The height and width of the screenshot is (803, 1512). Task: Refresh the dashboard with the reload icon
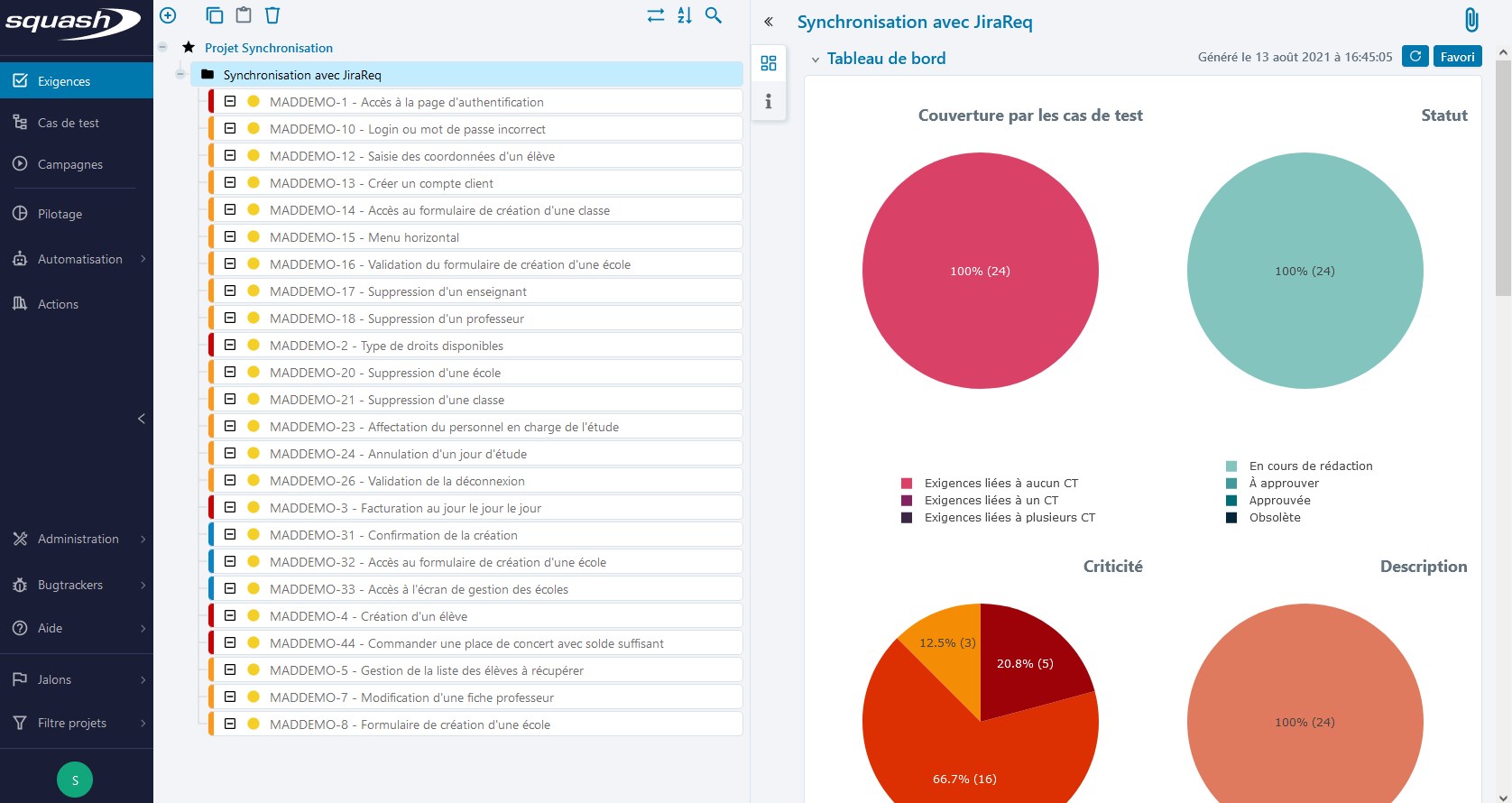[1415, 57]
